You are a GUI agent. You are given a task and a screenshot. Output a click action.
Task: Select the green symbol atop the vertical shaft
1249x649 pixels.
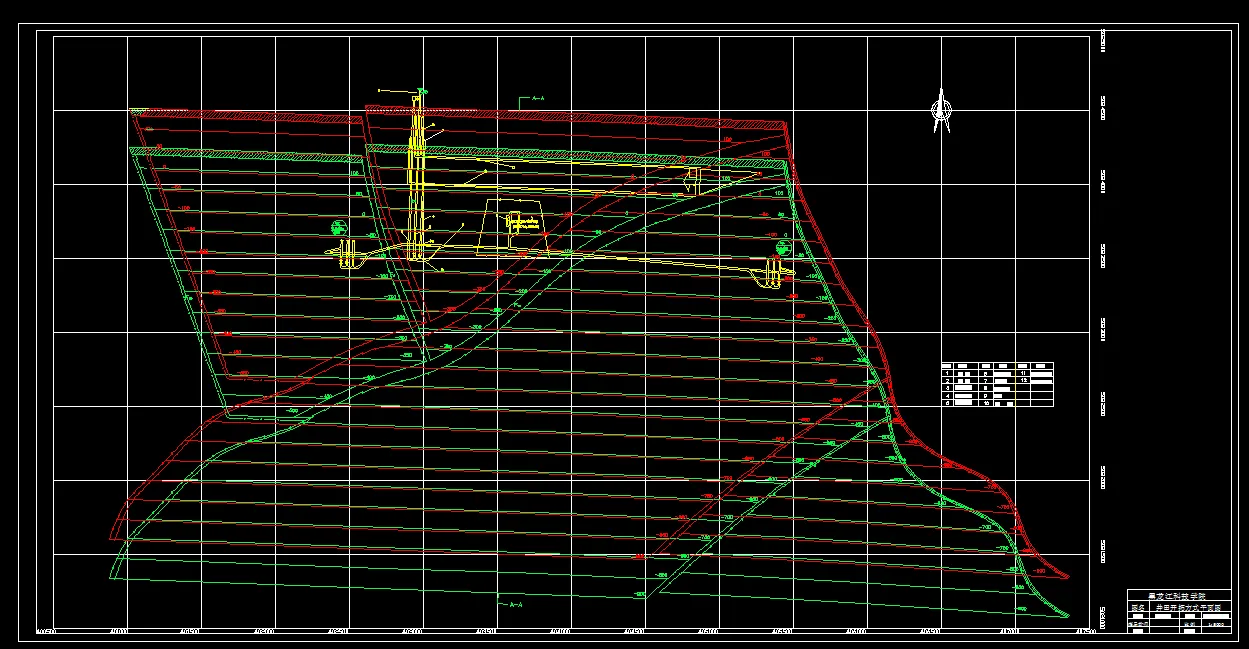pyautogui.click(x=423, y=92)
